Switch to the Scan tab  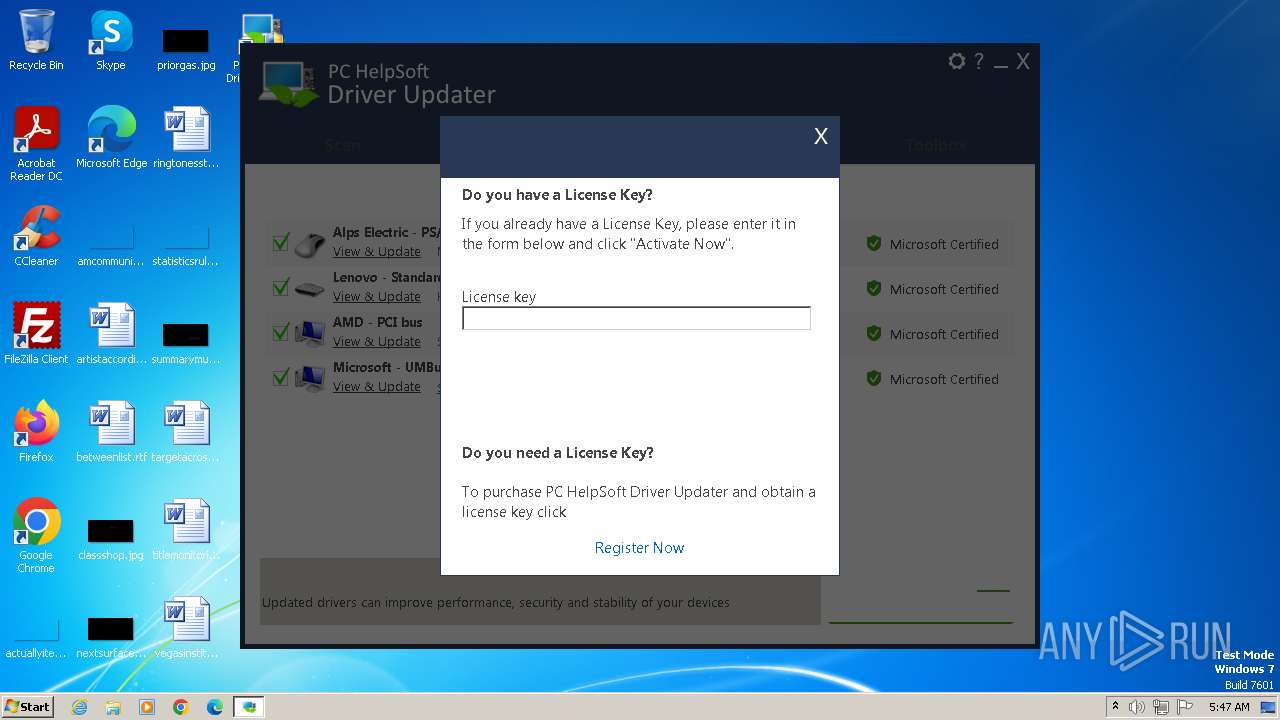coord(343,145)
